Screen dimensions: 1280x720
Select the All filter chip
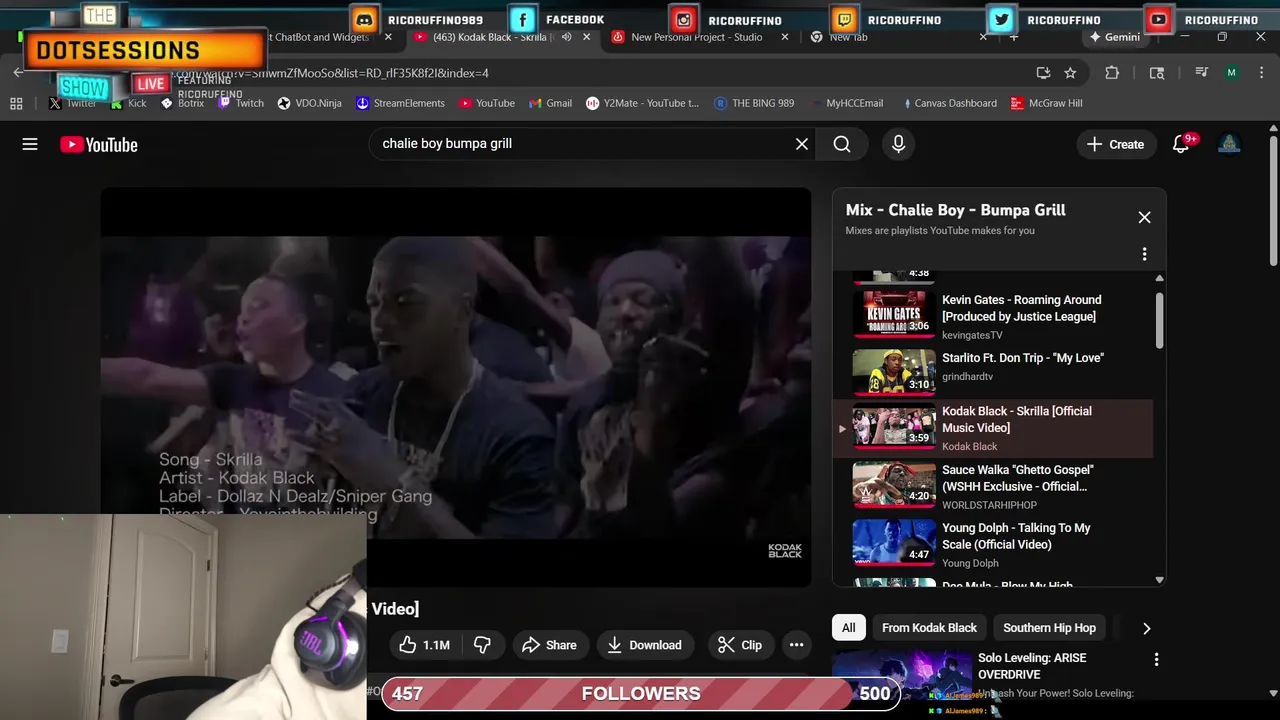click(x=848, y=628)
